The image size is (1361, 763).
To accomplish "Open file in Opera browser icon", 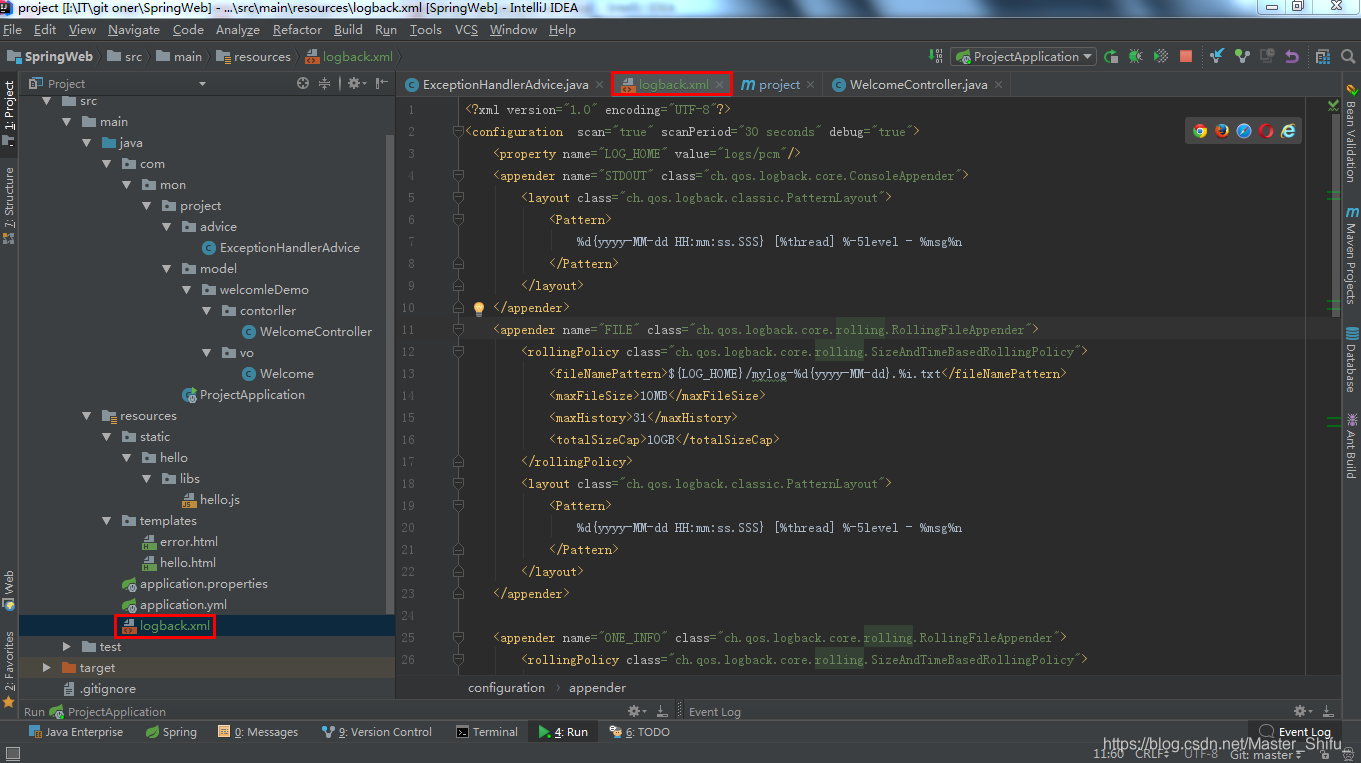I will click(x=1266, y=131).
